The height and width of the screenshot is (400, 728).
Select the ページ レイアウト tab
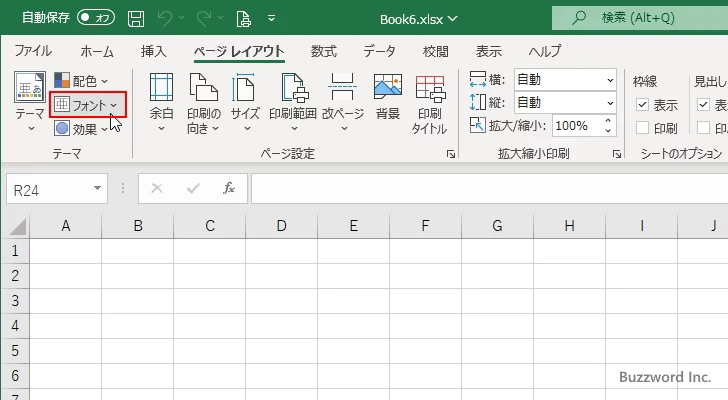pos(239,51)
